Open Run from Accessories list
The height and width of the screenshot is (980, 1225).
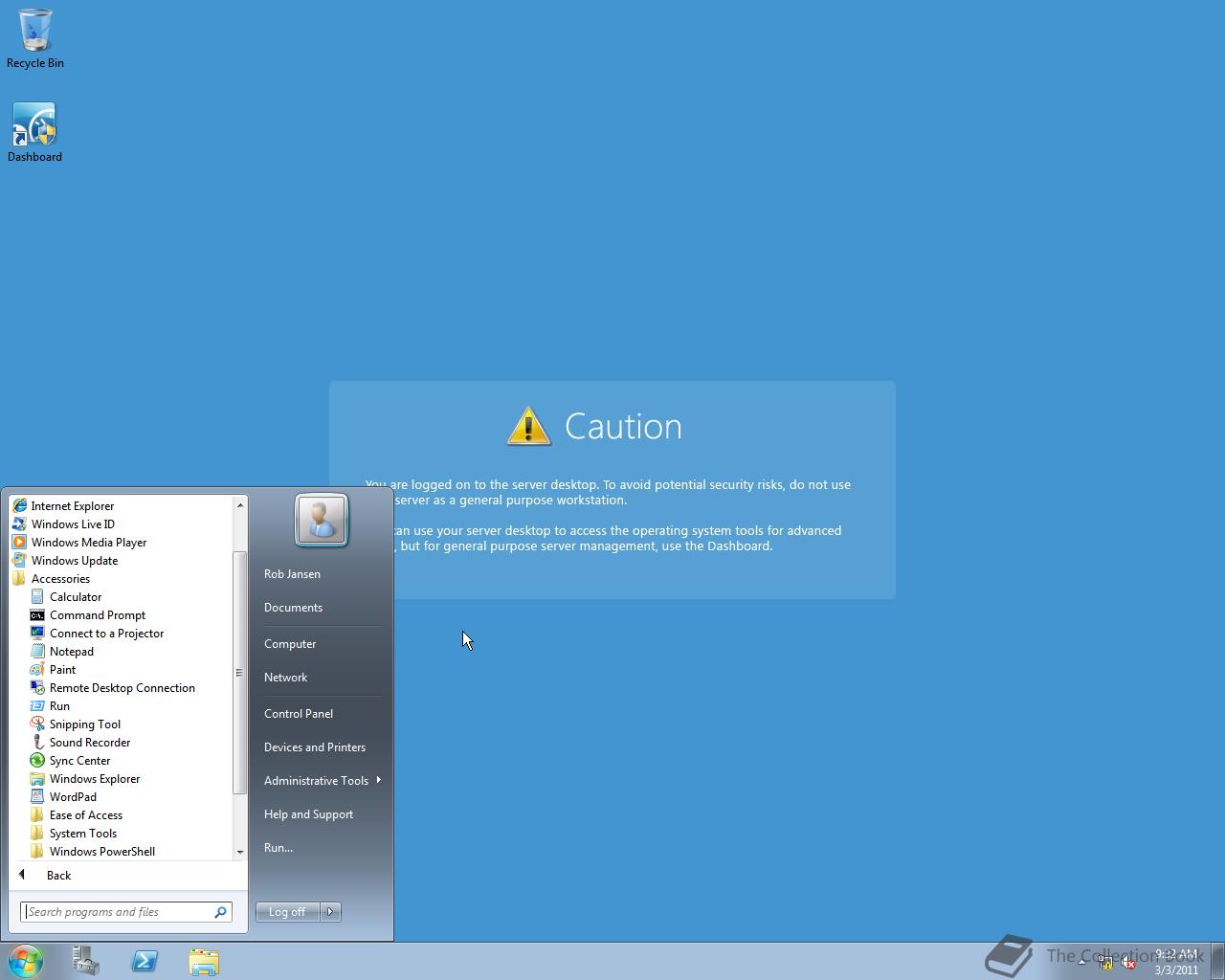click(50, 705)
